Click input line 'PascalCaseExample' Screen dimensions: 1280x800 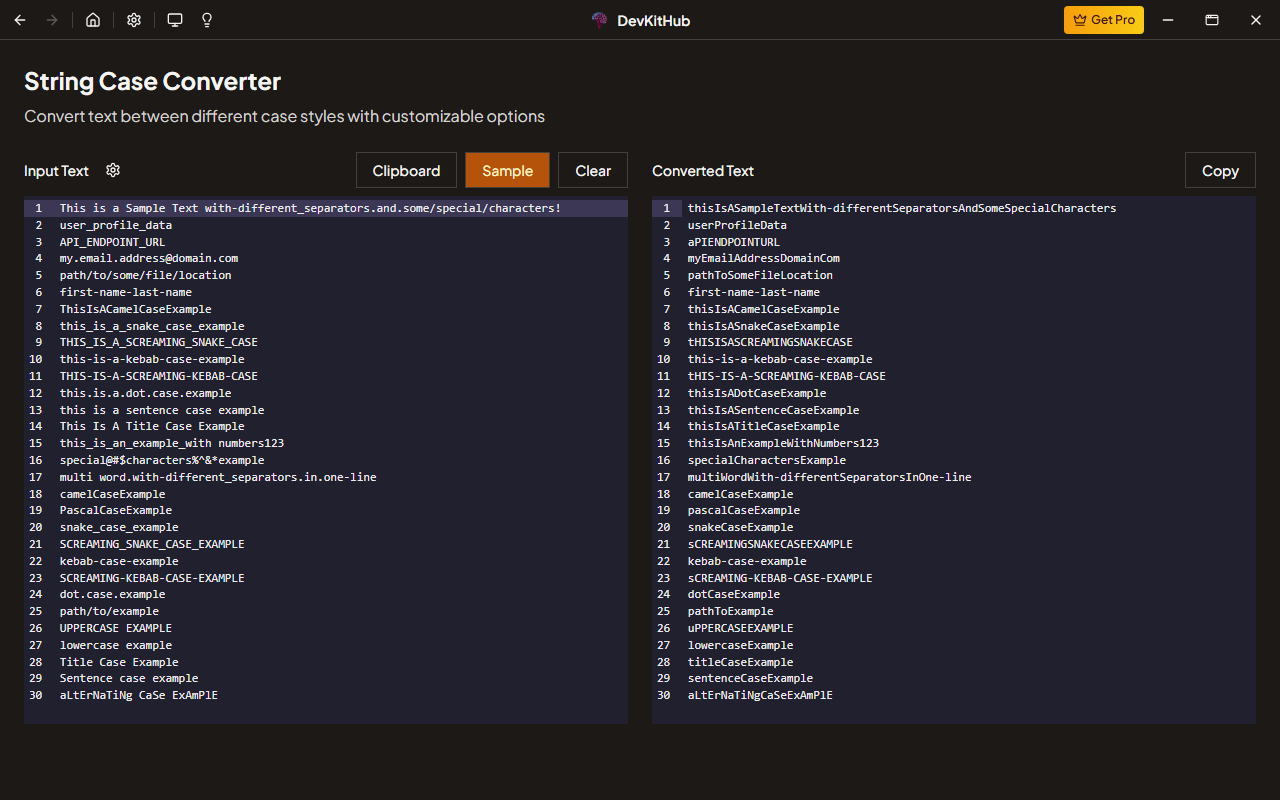coord(116,510)
